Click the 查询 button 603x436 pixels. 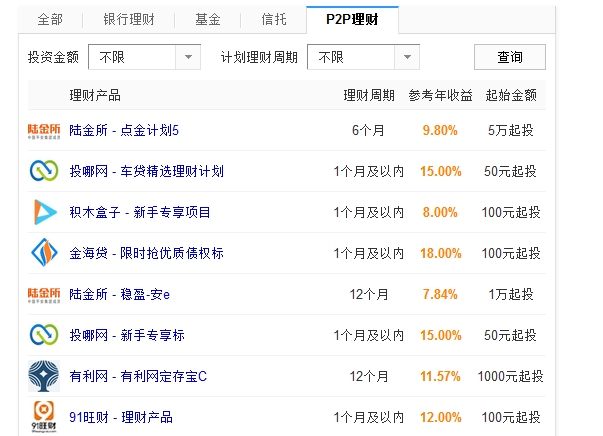pos(510,57)
